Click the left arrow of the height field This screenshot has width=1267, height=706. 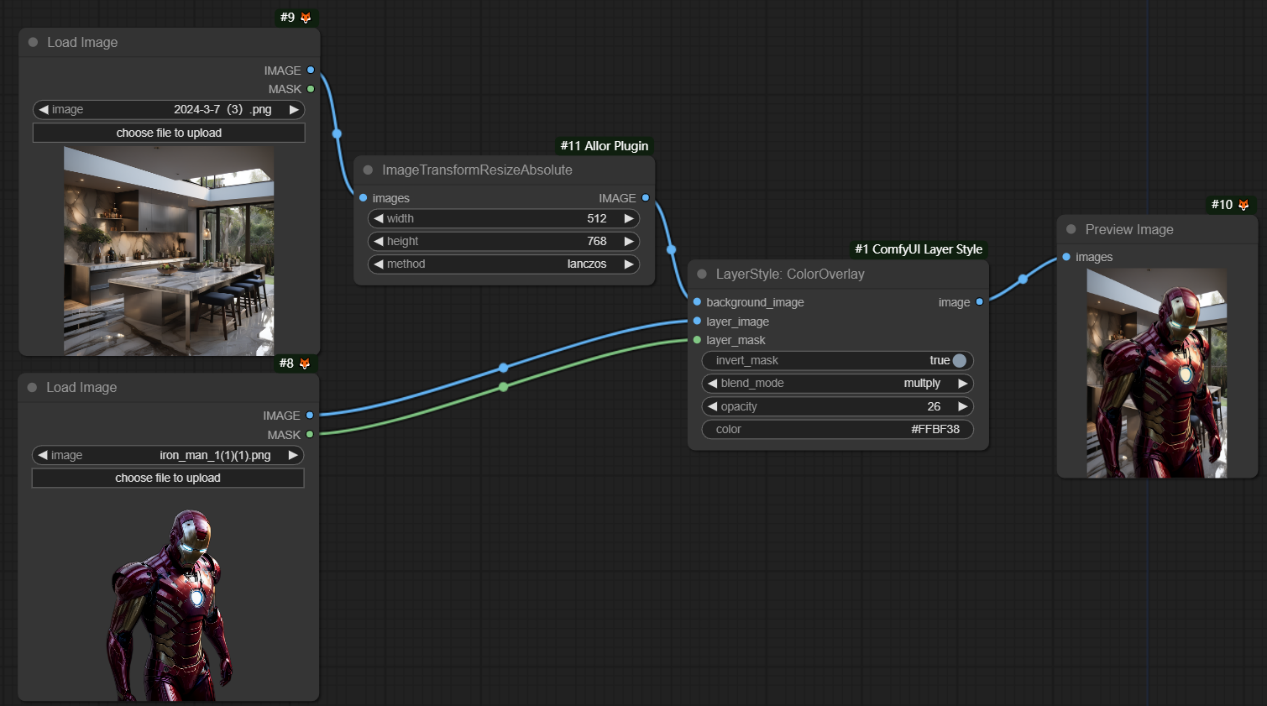(377, 241)
